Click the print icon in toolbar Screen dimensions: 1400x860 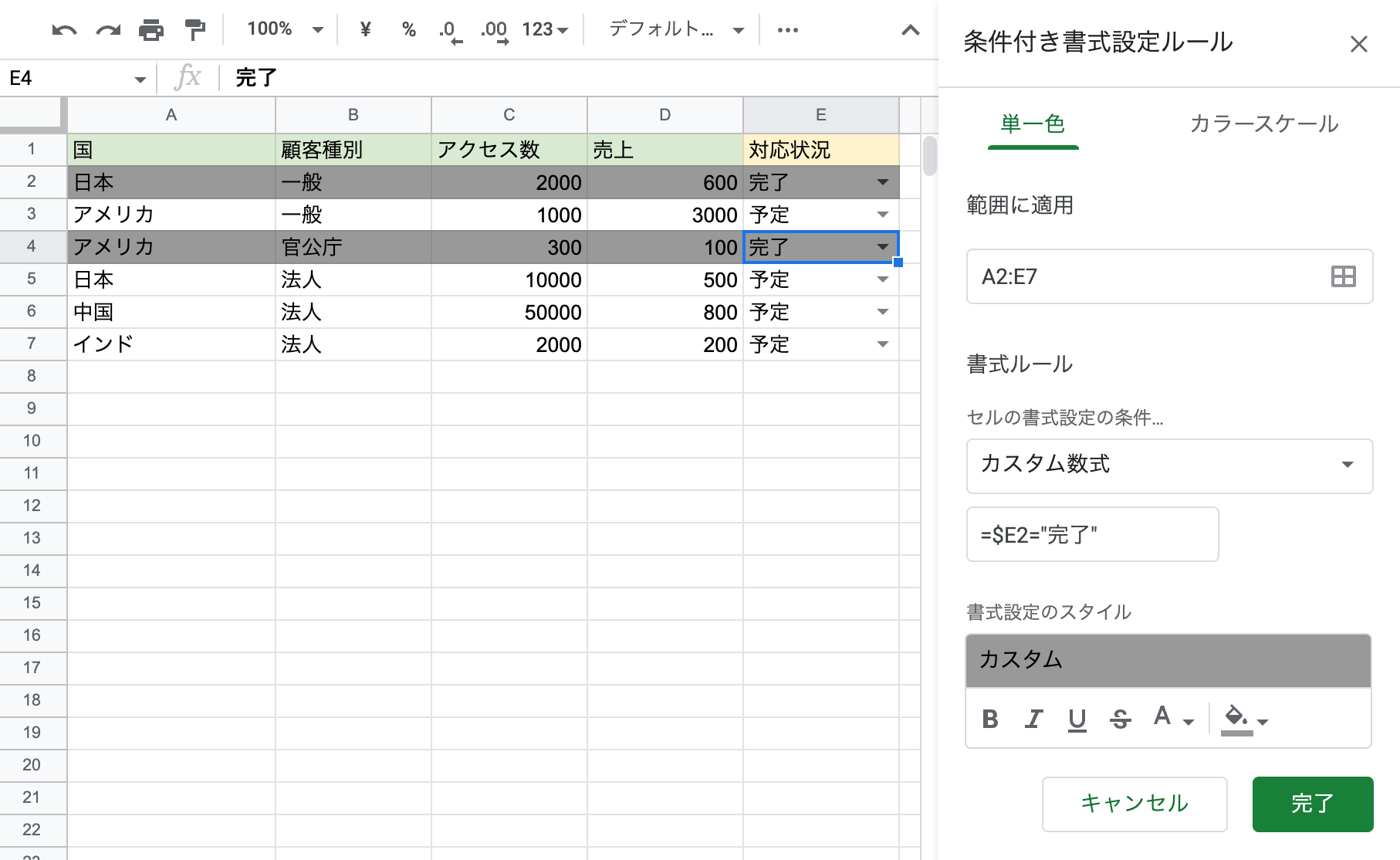tap(151, 30)
